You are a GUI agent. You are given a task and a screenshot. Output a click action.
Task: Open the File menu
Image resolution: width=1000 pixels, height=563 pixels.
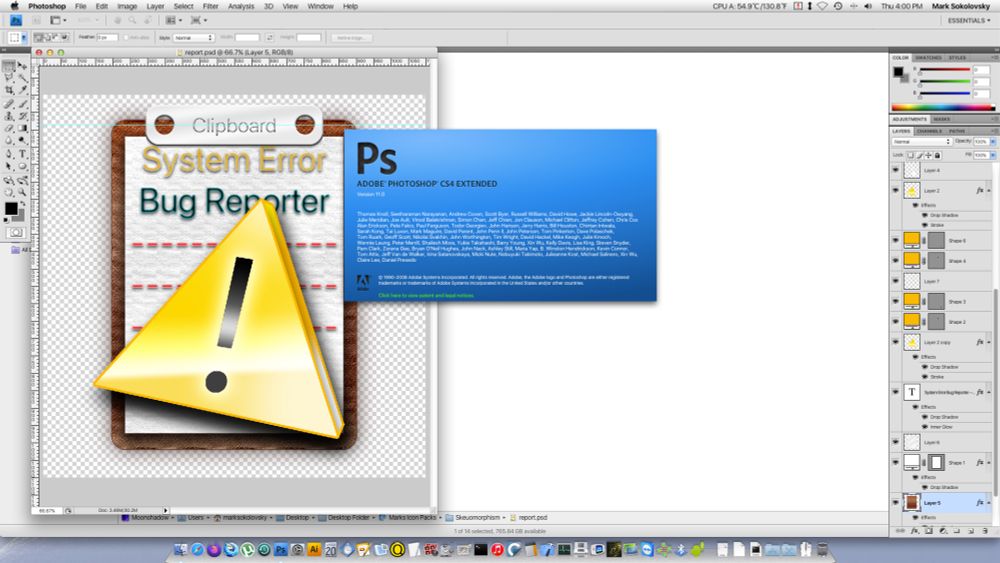tap(80, 6)
